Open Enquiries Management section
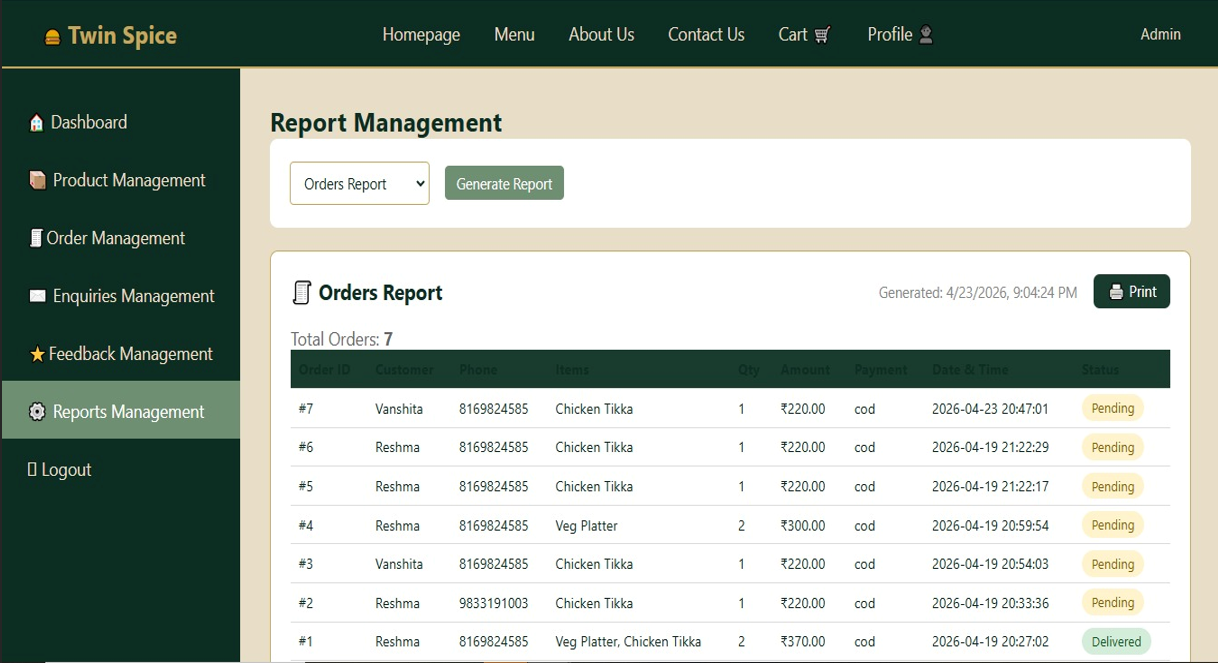Image resolution: width=1218 pixels, height=663 pixels. coord(120,296)
